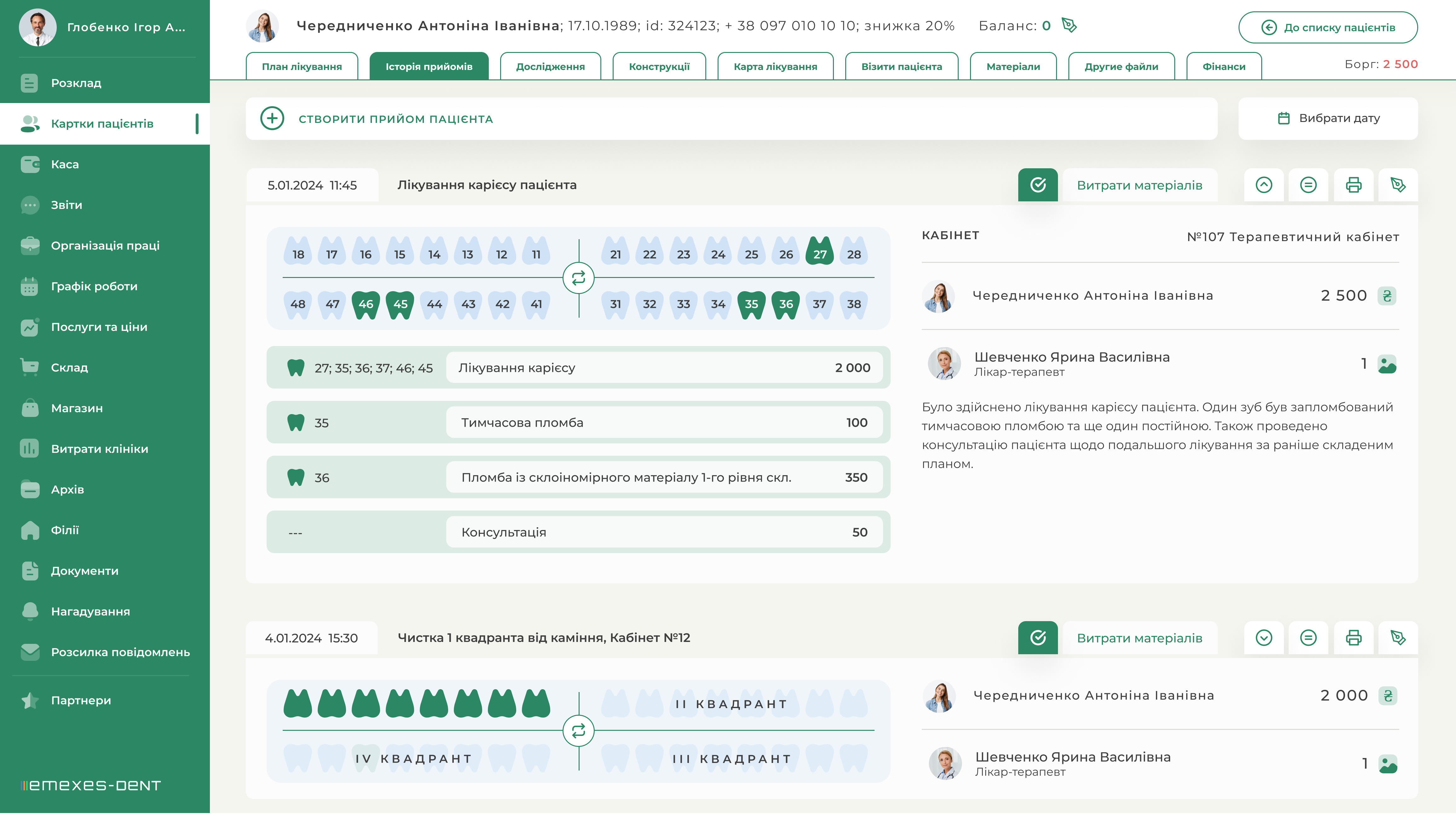Open photo icon next to Шевченко in first visit
The image size is (1456, 814).
1387,364
